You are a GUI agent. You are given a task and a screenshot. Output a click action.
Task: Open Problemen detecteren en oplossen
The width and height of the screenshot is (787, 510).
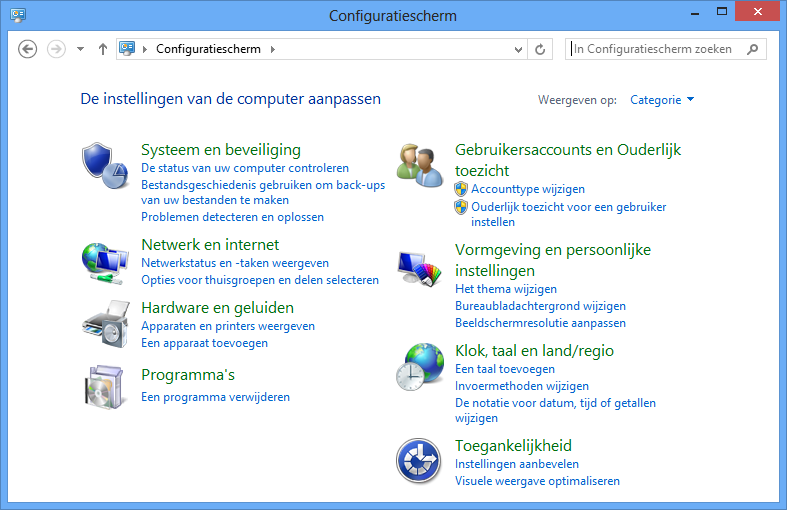232,217
